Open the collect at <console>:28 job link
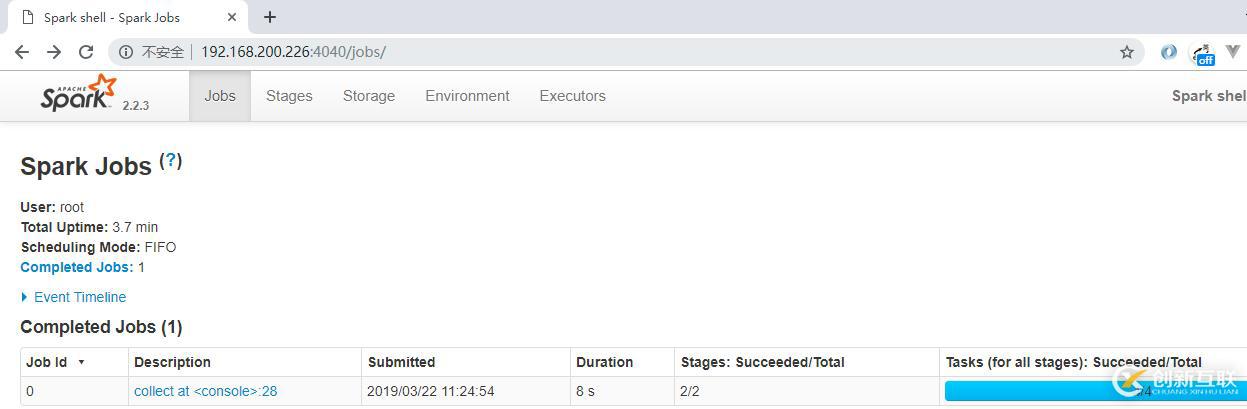Image resolution: width=1247 pixels, height=409 pixels. (205, 391)
